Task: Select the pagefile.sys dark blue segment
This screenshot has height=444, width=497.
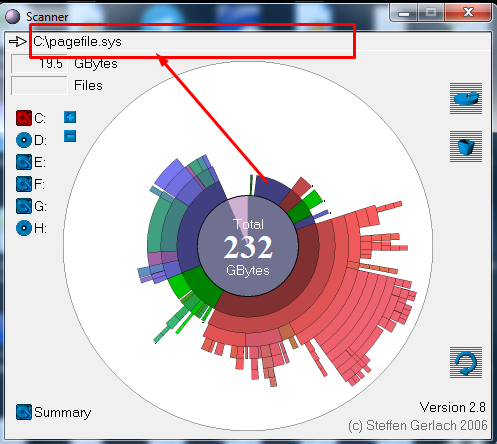Action: click(271, 190)
